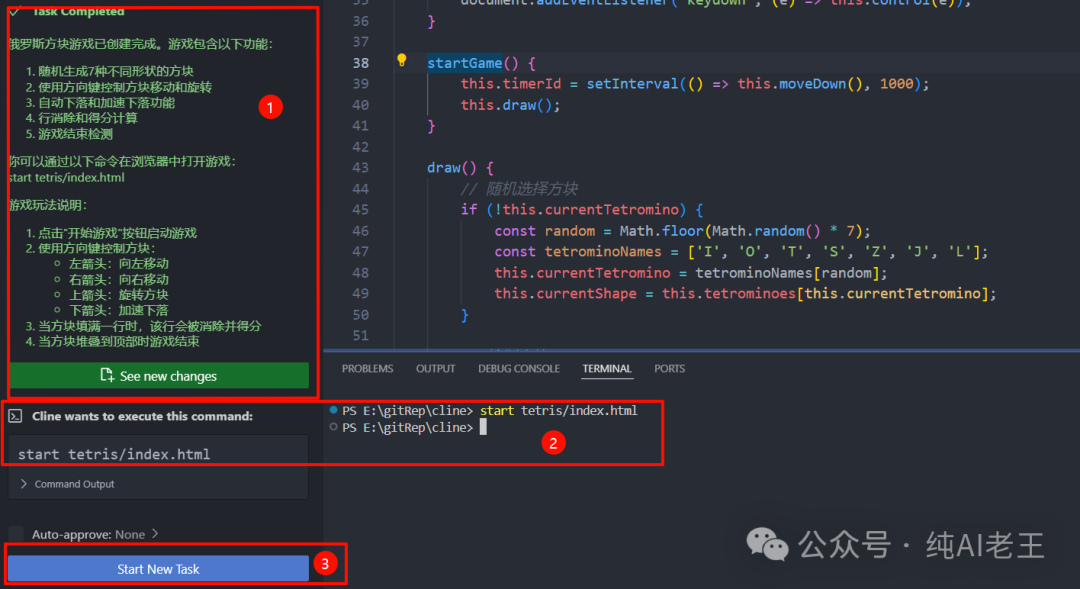Open the PORTS tab
Screen dimensions: 1080x589
pos(669,369)
